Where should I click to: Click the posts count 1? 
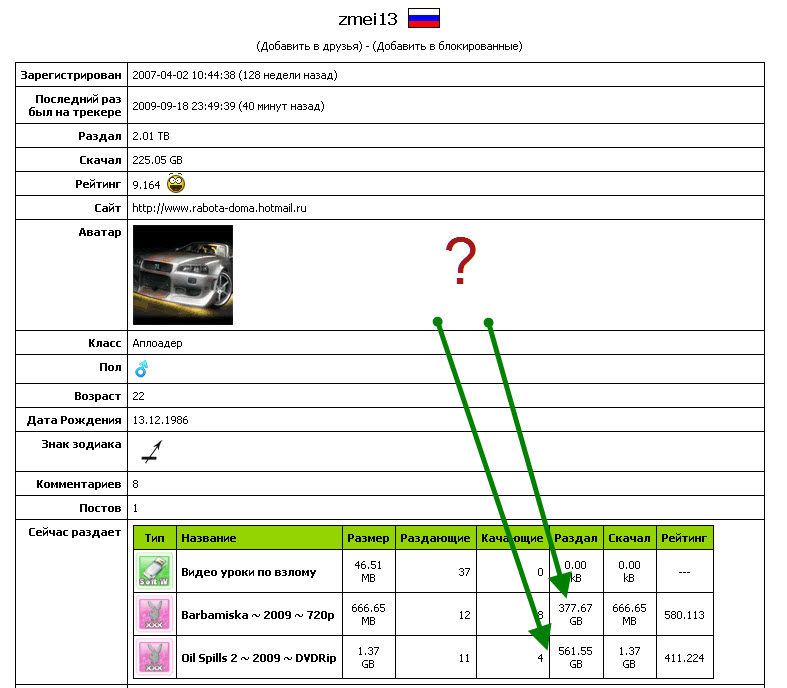pyautogui.click(x=135, y=508)
